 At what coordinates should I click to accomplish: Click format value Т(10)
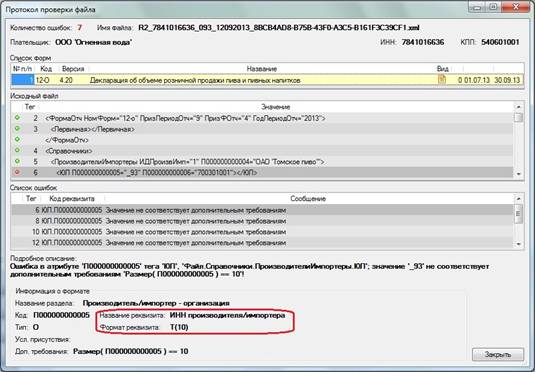point(179,327)
